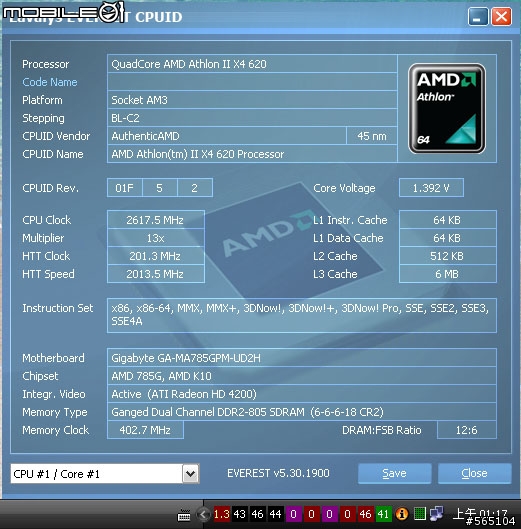Image resolution: width=521 pixels, height=529 pixels.
Task: Click the 2013.5 MHz HTT speed value
Action: pos(156,274)
